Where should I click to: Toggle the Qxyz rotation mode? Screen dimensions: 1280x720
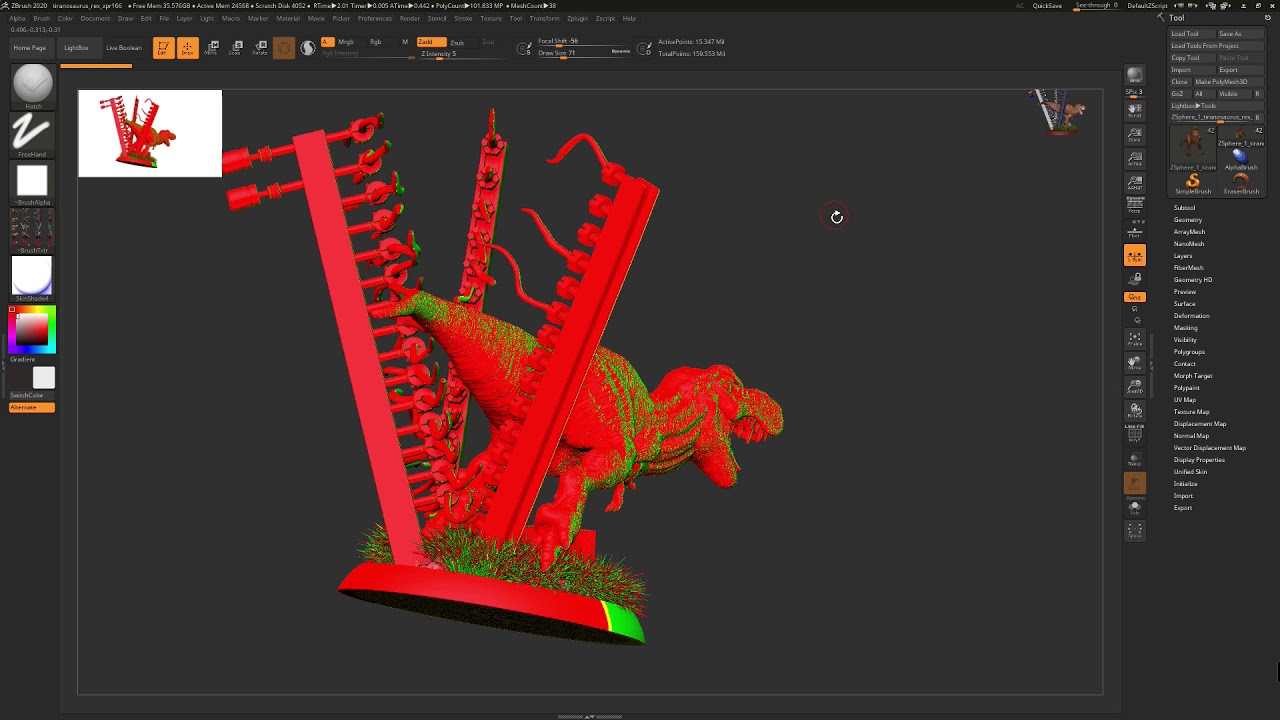click(1135, 297)
